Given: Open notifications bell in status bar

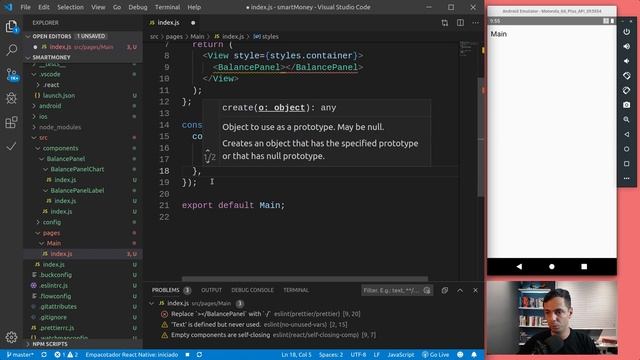Looking at the screenshot, I should (474, 355).
